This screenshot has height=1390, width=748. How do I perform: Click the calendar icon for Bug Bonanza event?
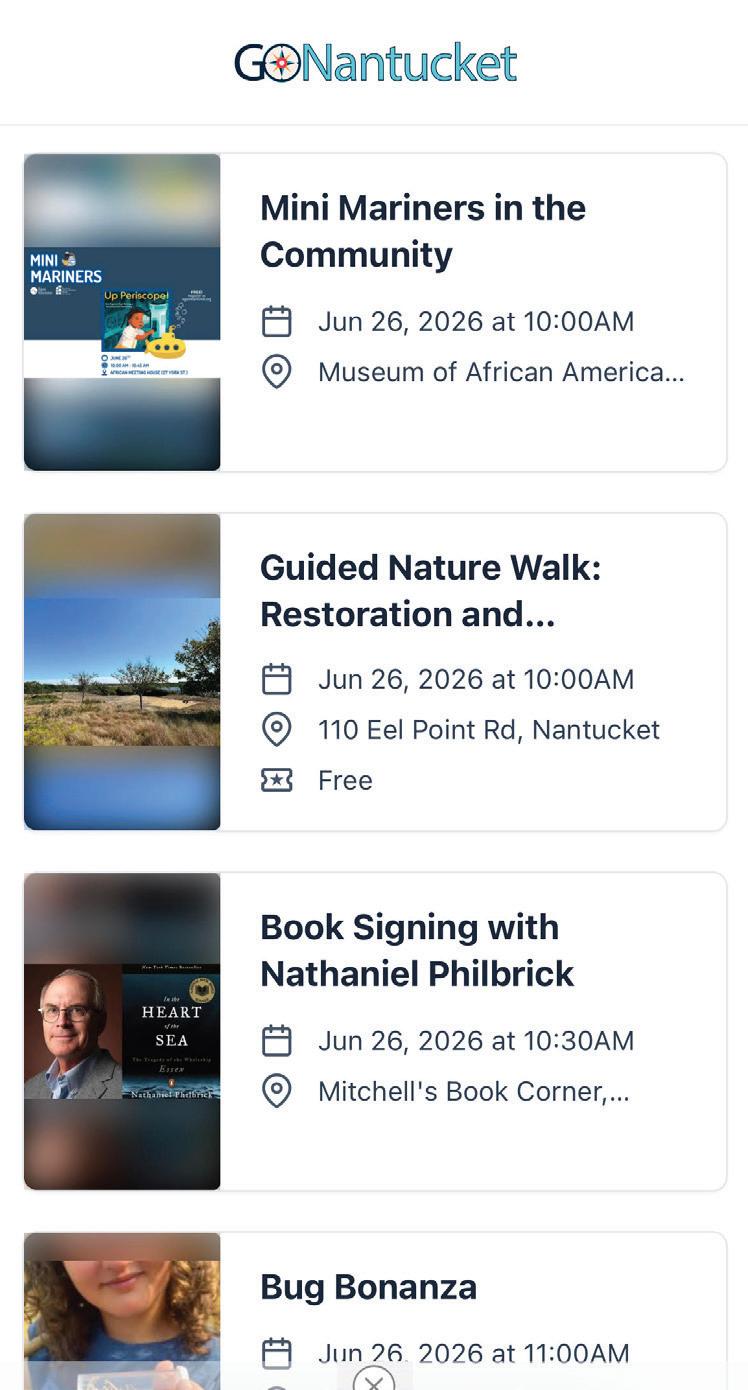(276, 1354)
